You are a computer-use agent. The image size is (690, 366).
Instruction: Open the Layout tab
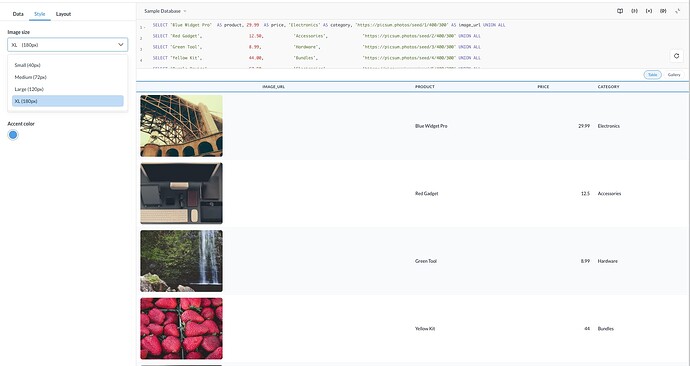(x=63, y=14)
